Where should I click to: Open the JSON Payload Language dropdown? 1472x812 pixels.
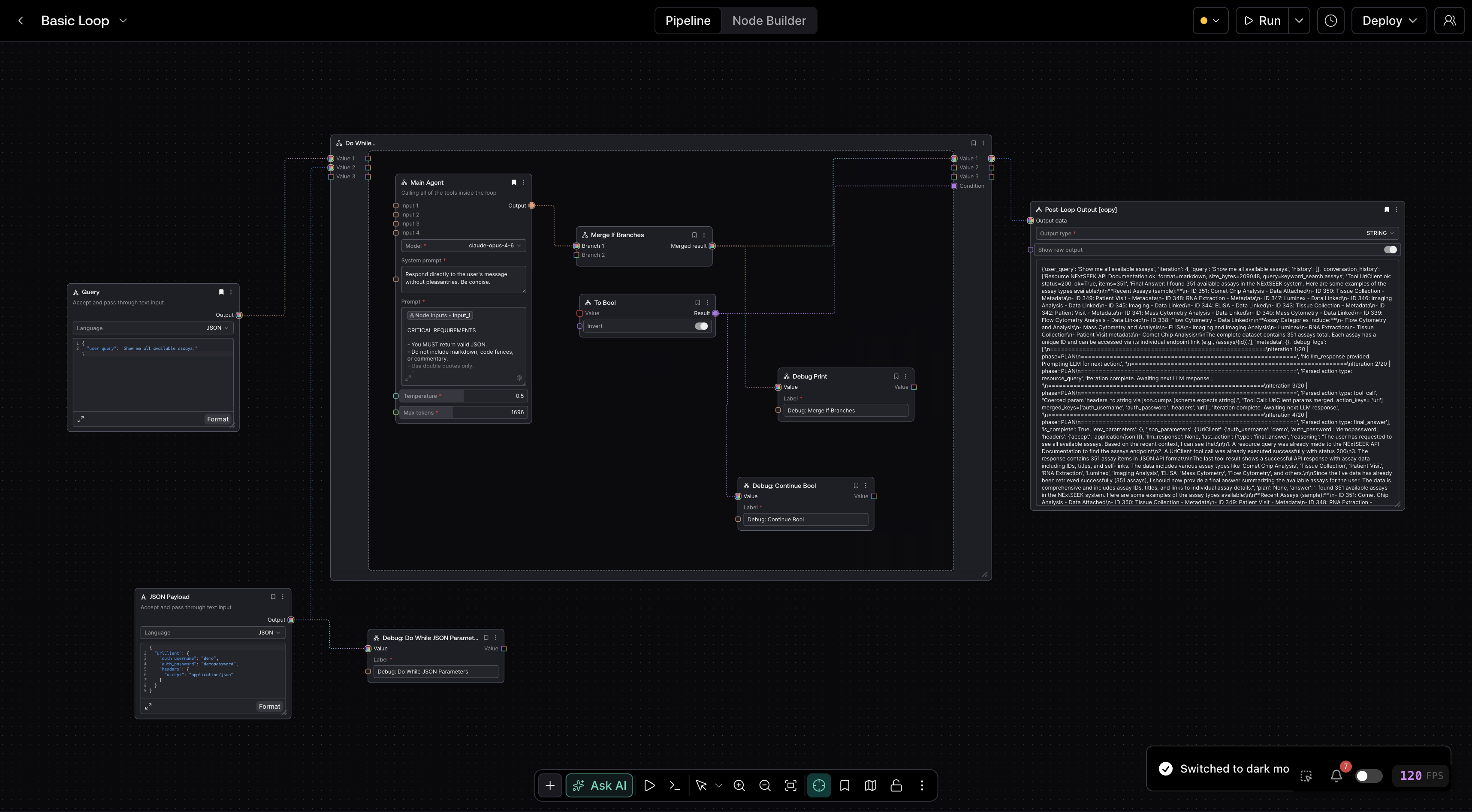pyautogui.click(x=213, y=633)
